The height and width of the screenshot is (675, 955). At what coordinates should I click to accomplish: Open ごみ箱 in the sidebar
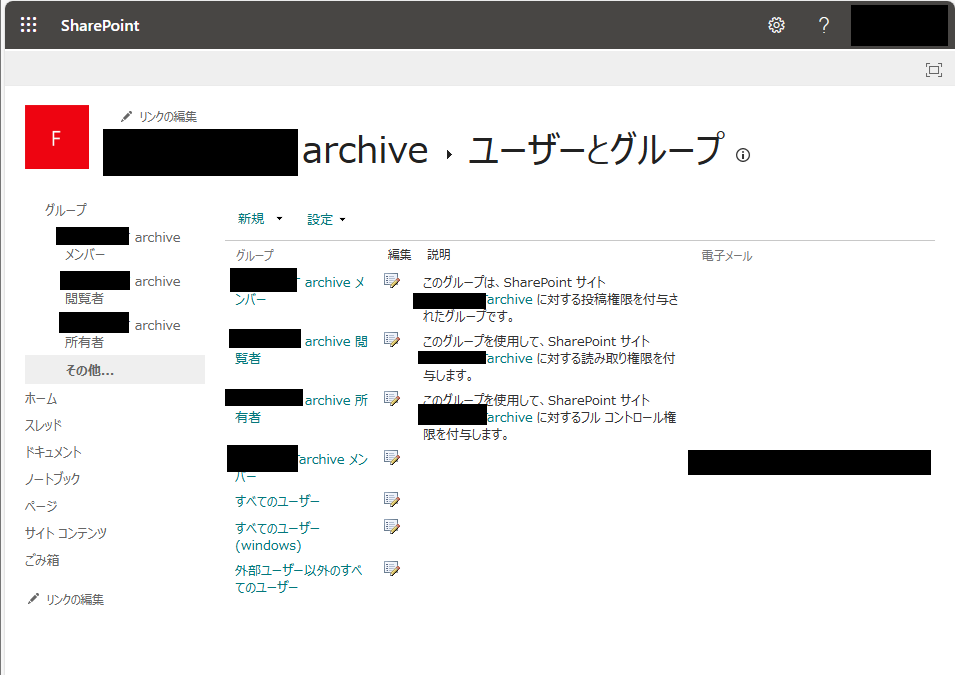tap(42, 560)
